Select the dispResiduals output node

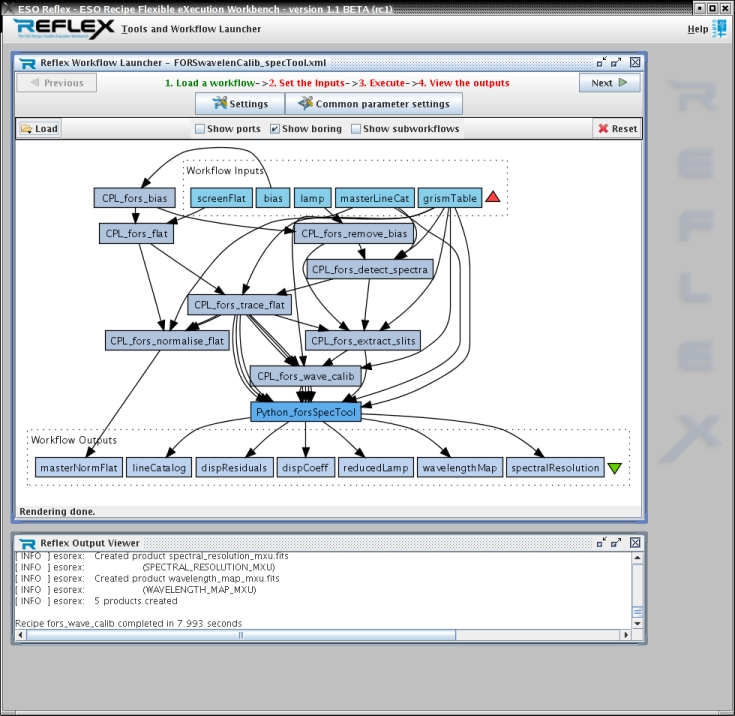(234, 467)
